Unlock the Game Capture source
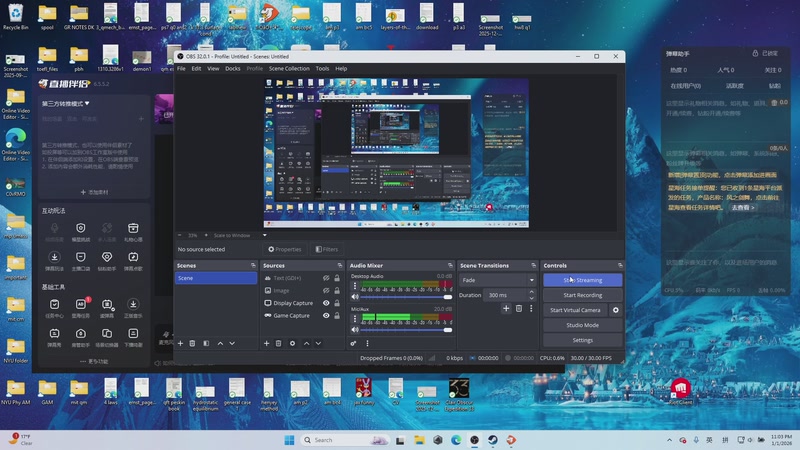800x450 pixels. tap(337, 316)
